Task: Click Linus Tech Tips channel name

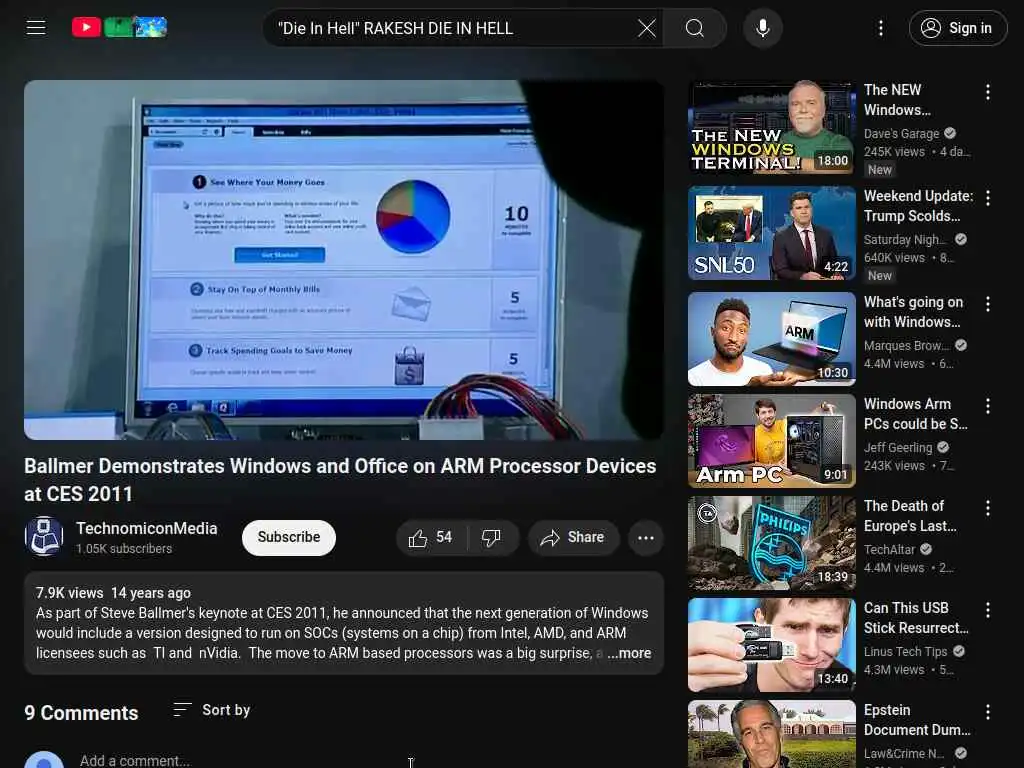Action: click(905, 651)
